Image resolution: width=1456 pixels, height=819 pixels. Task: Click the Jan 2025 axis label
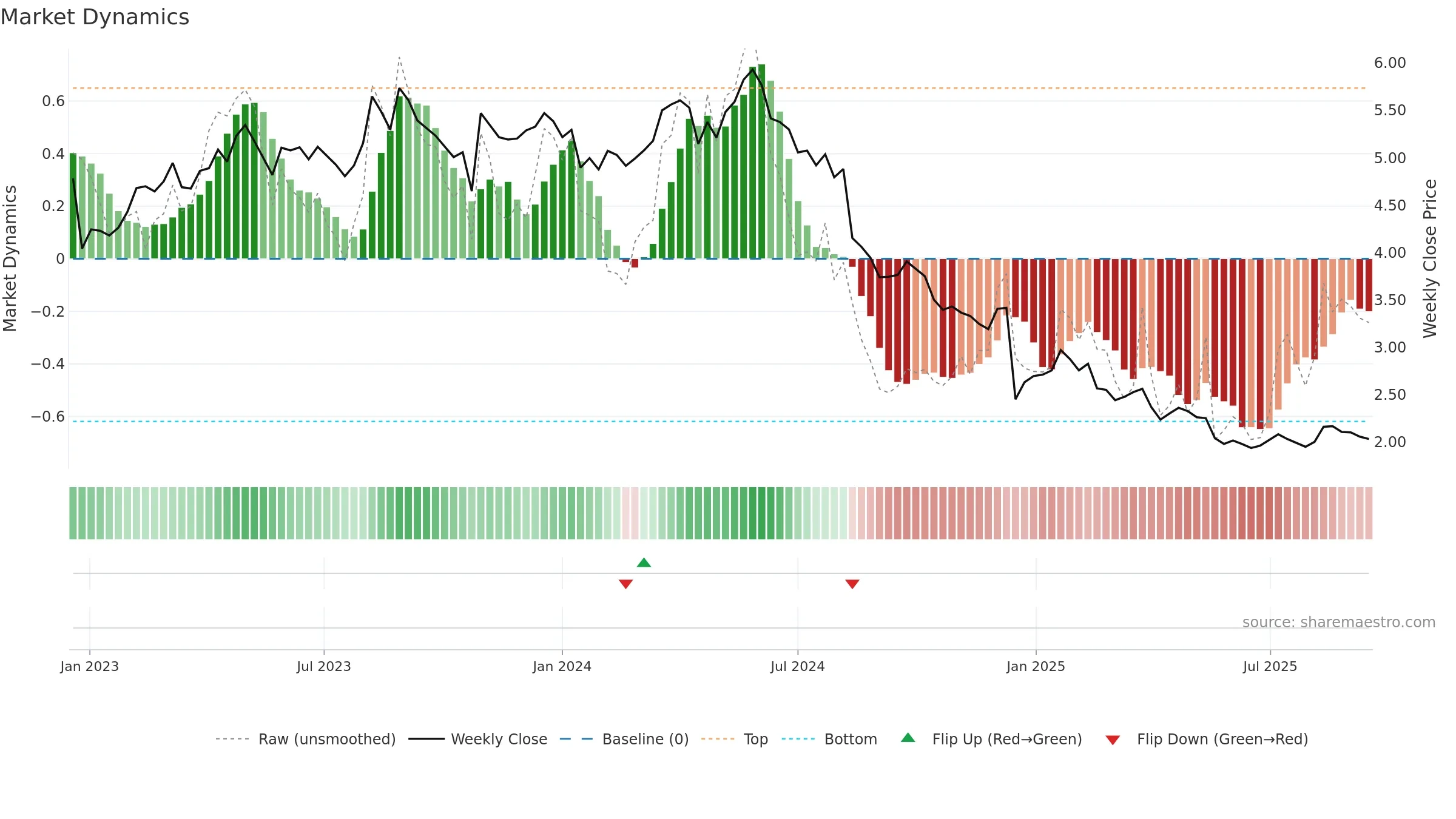(1036, 666)
